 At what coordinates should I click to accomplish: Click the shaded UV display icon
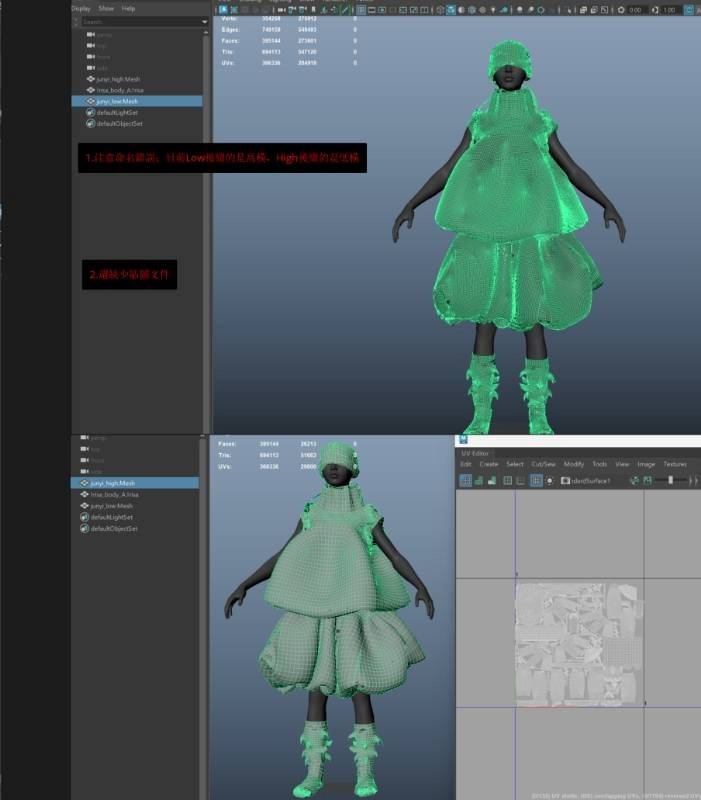tap(480, 481)
